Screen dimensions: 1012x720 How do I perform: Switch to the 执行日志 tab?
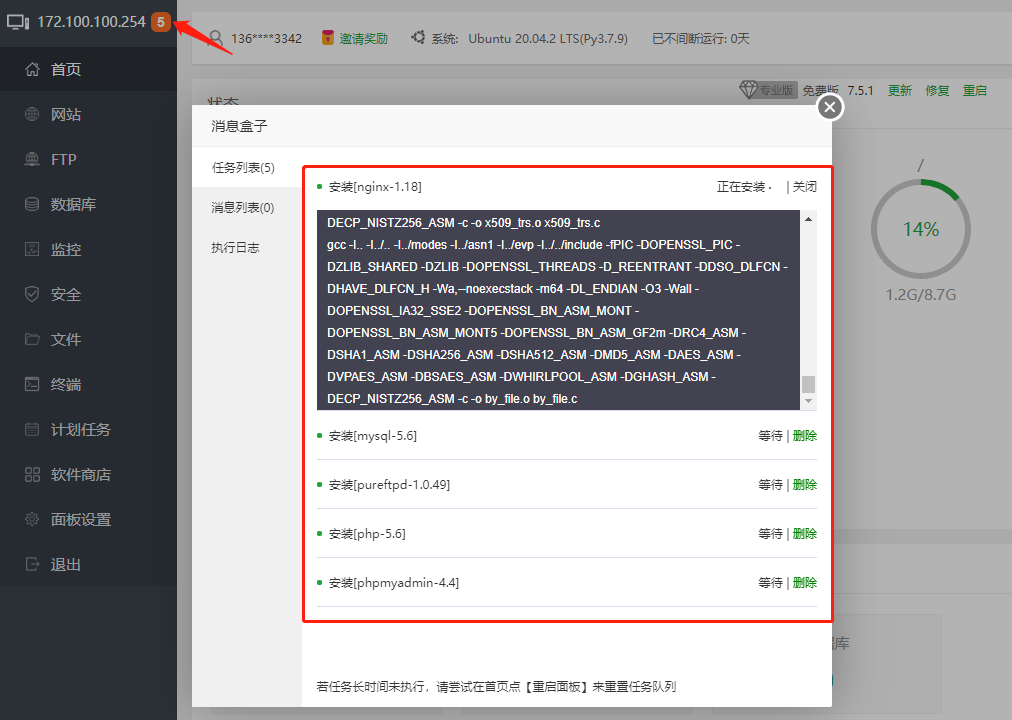(x=235, y=247)
